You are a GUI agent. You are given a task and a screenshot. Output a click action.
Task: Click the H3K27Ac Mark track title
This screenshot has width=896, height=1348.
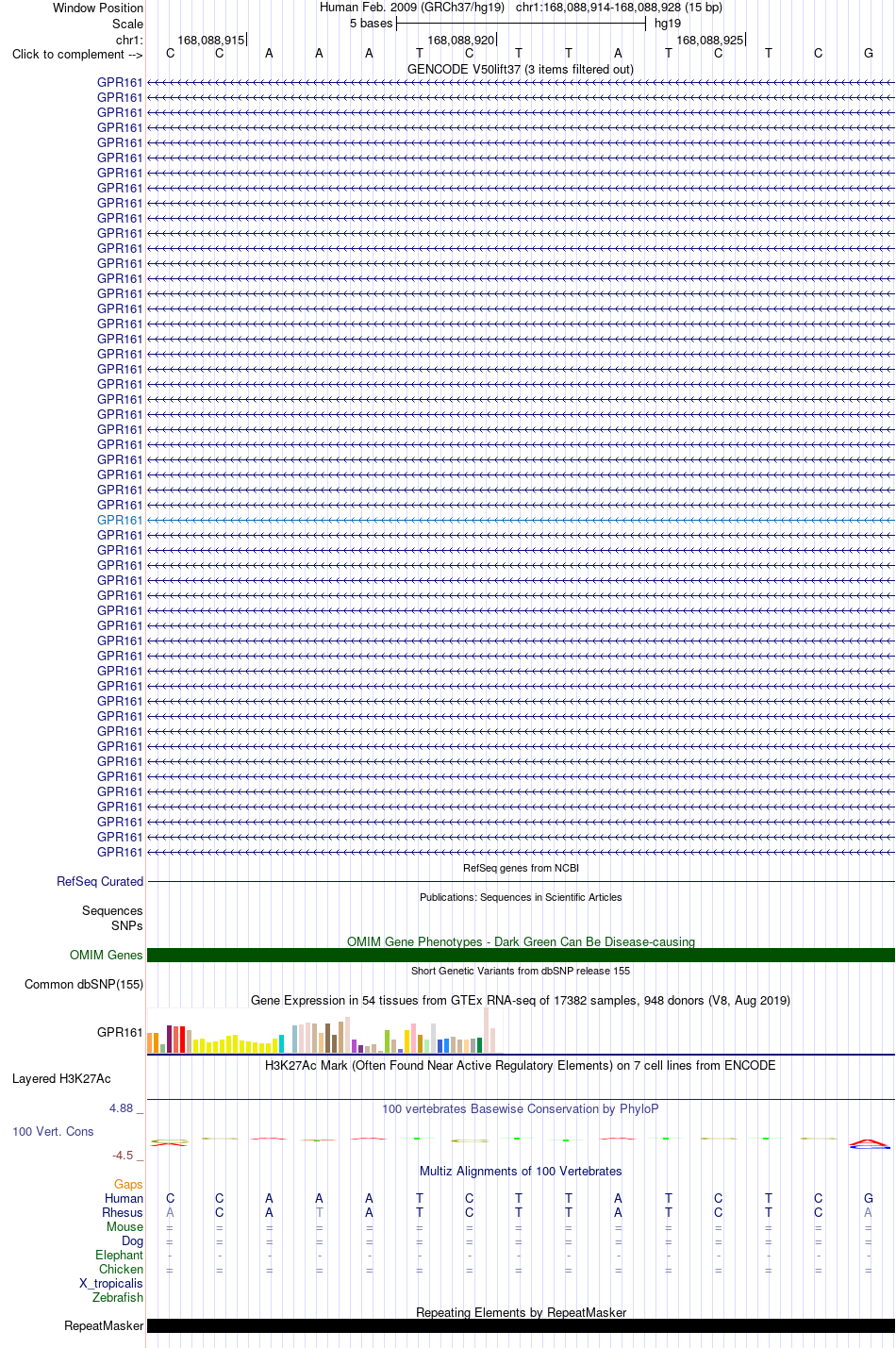[x=521, y=1065]
